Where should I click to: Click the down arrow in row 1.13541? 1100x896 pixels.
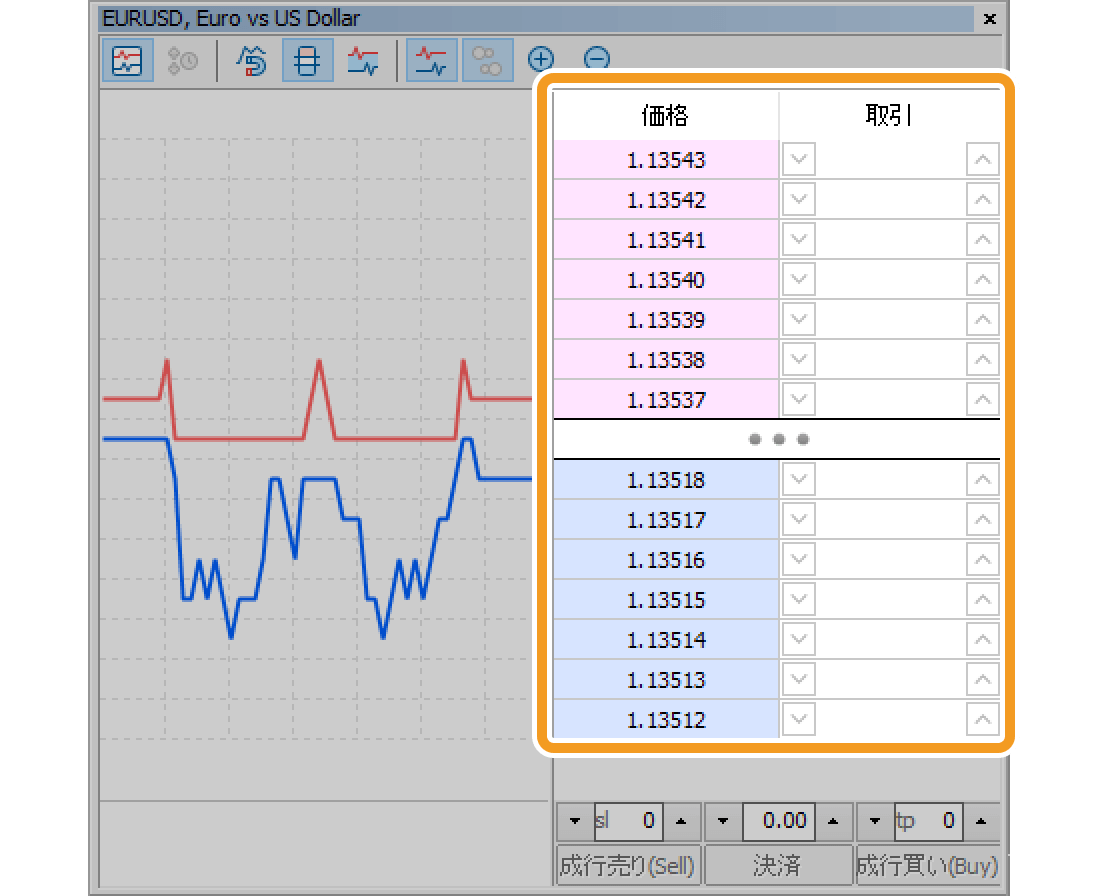click(x=798, y=239)
